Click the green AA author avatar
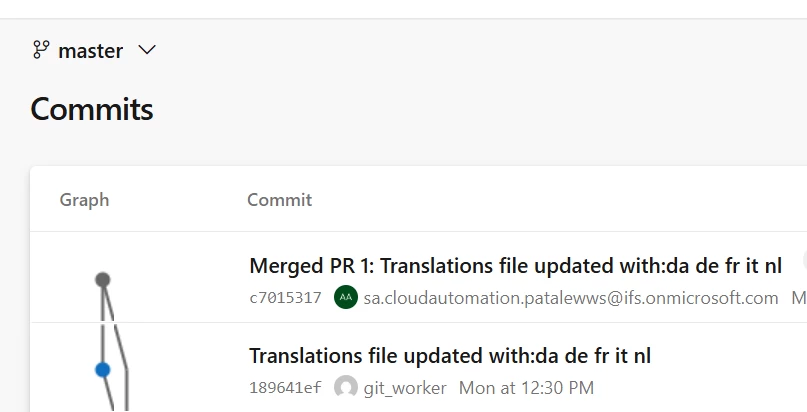This screenshot has width=807, height=412. tap(346, 297)
